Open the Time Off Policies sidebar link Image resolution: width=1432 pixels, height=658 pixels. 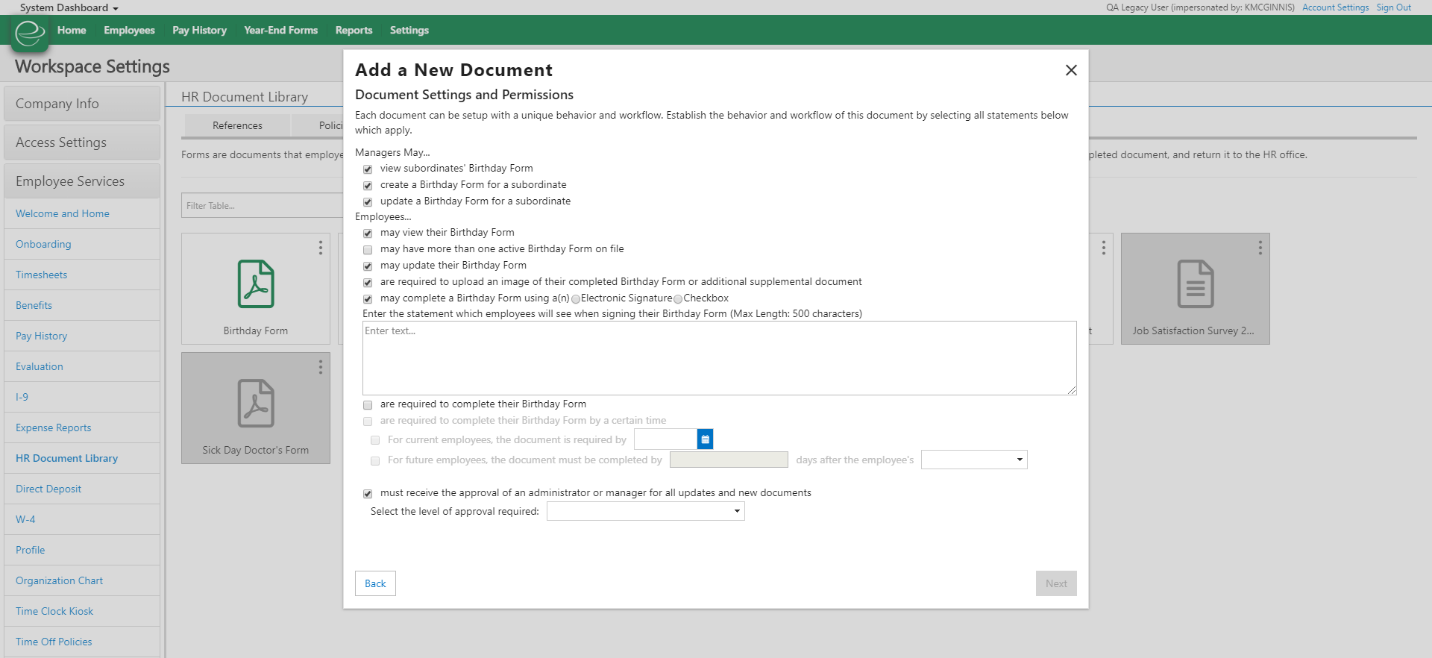click(x=54, y=642)
